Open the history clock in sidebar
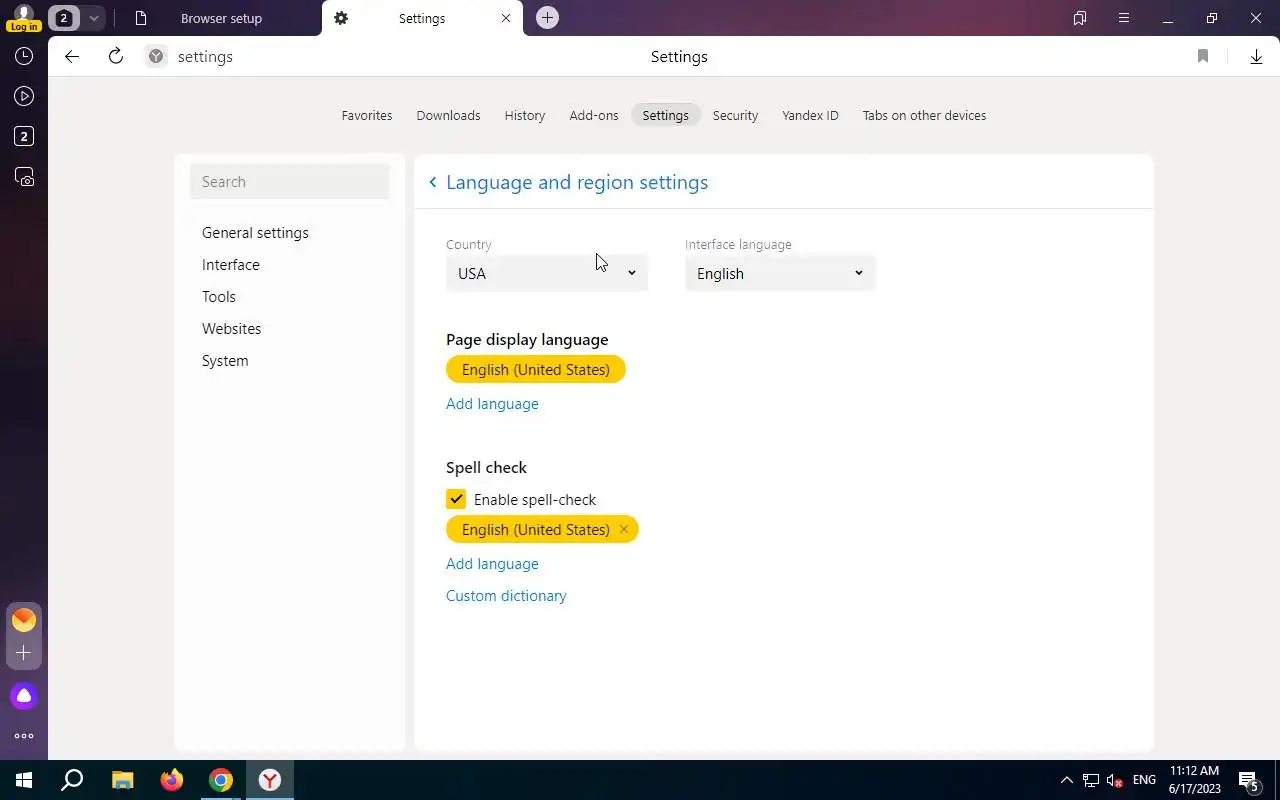Image resolution: width=1280 pixels, height=800 pixels. point(24,57)
